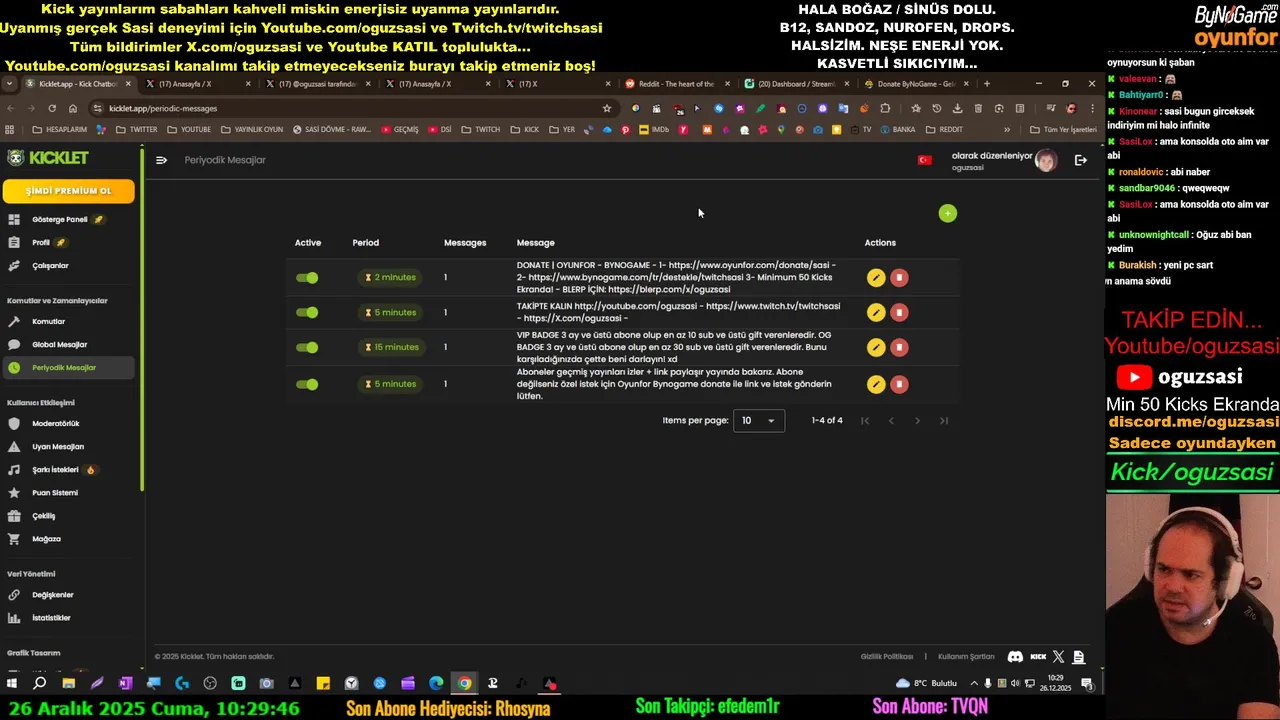Viewport: 1280px width, 720px height.
Task: Open Discord icon in footer
Action: (1015, 657)
